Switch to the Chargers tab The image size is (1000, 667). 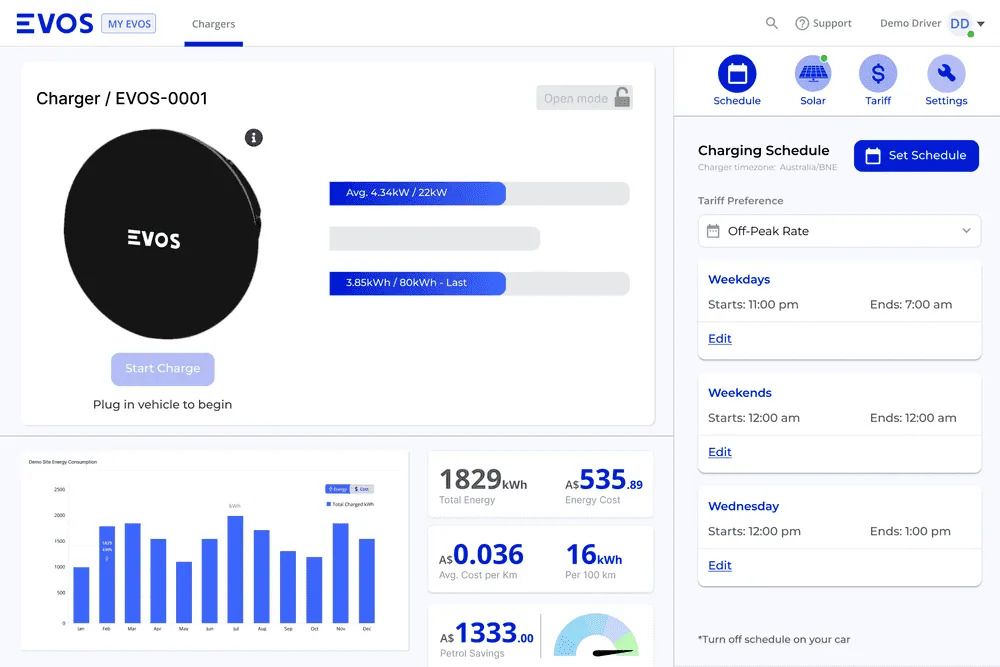pos(213,23)
